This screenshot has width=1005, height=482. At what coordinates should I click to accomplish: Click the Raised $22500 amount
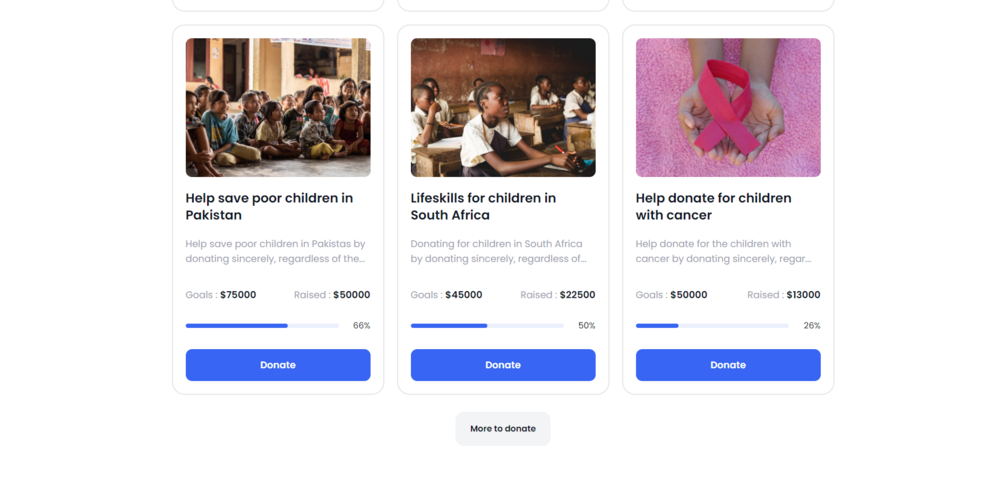point(576,295)
